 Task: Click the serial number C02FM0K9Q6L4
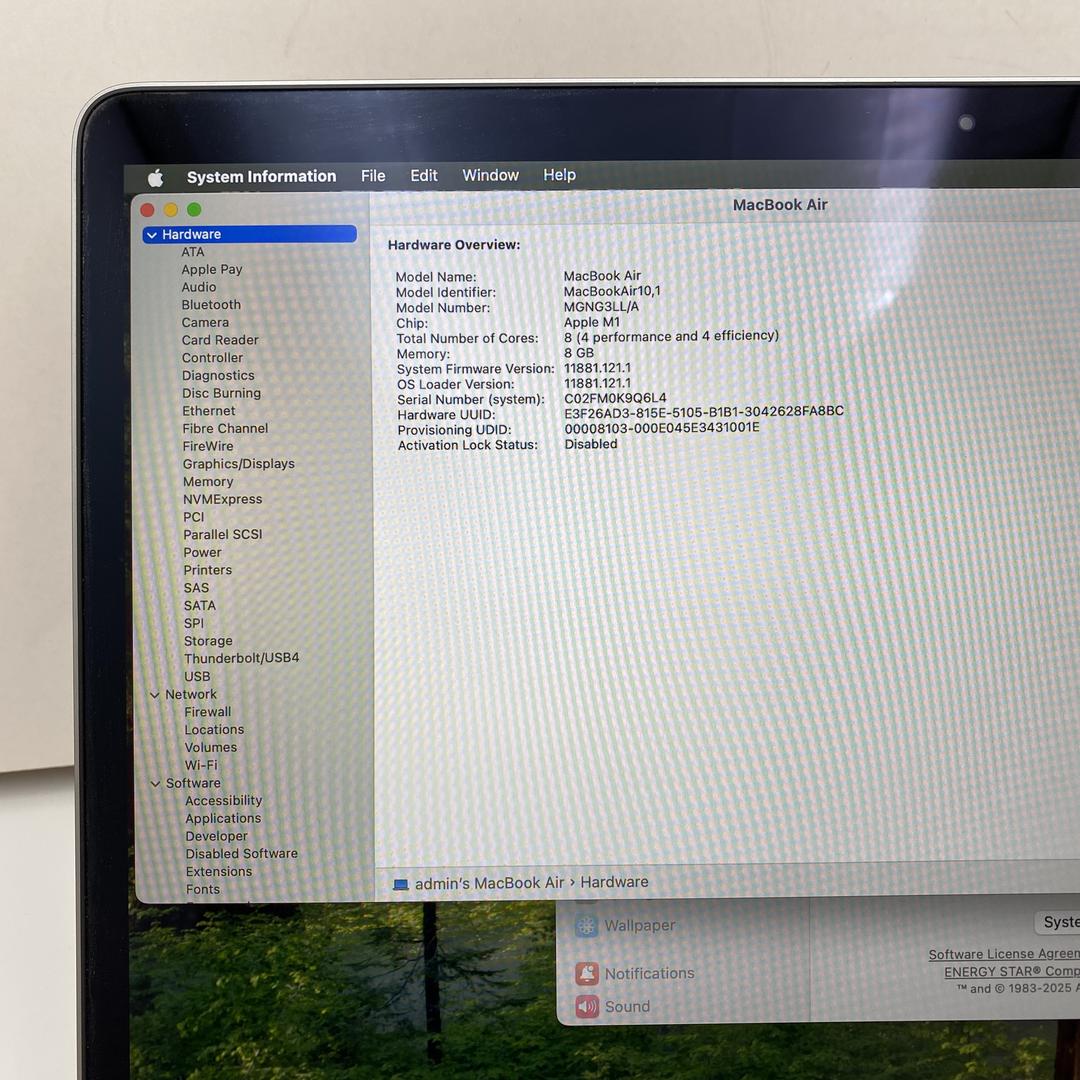click(x=615, y=399)
